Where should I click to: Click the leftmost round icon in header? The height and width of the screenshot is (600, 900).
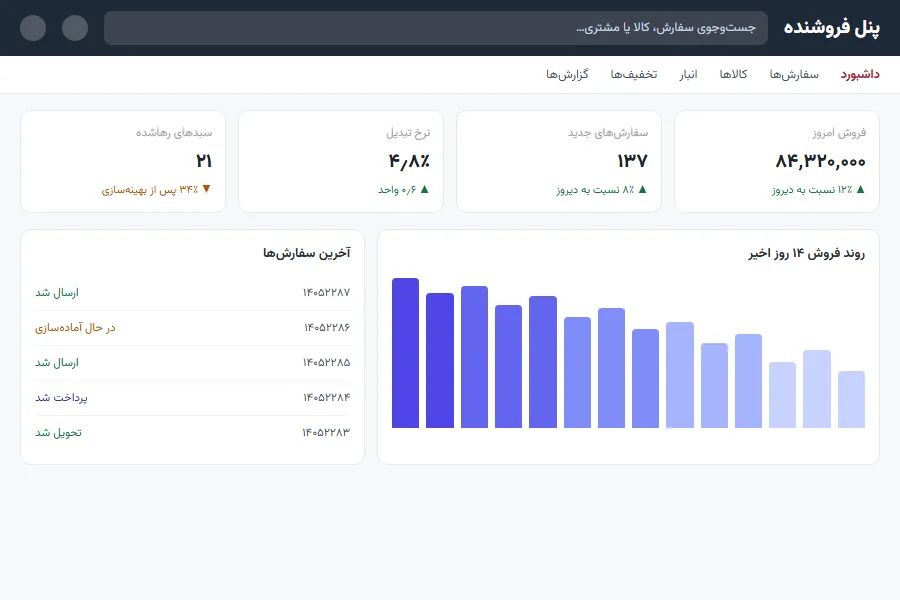pos(33,28)
